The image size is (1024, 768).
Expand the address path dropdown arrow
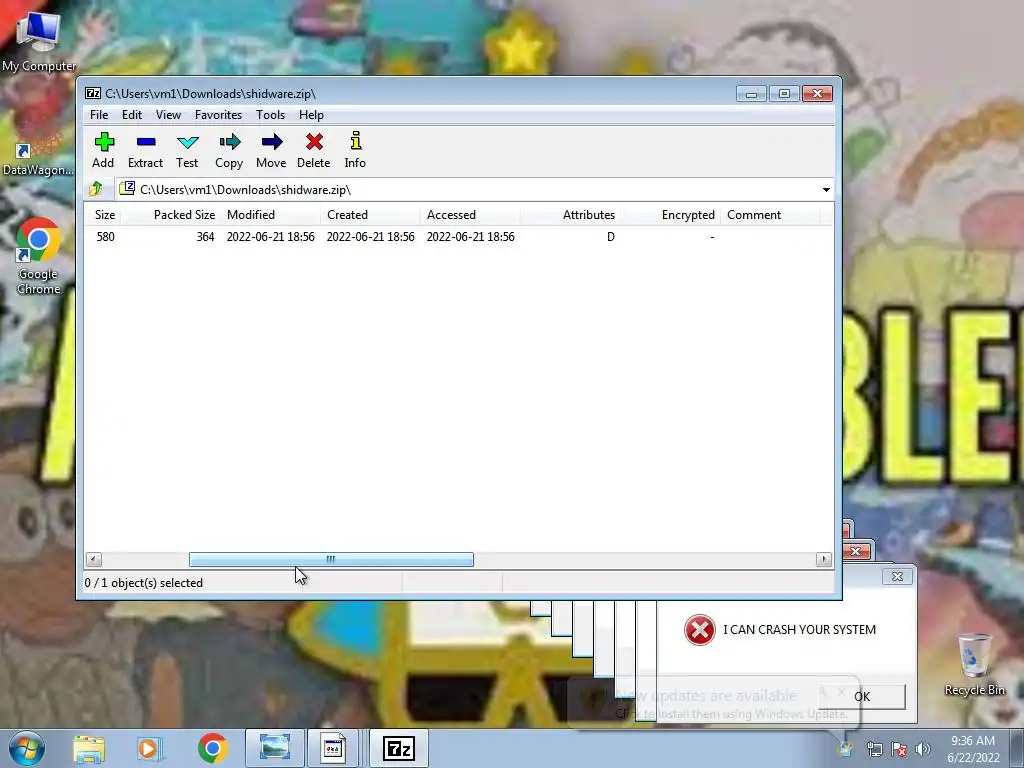pos(826,190)
